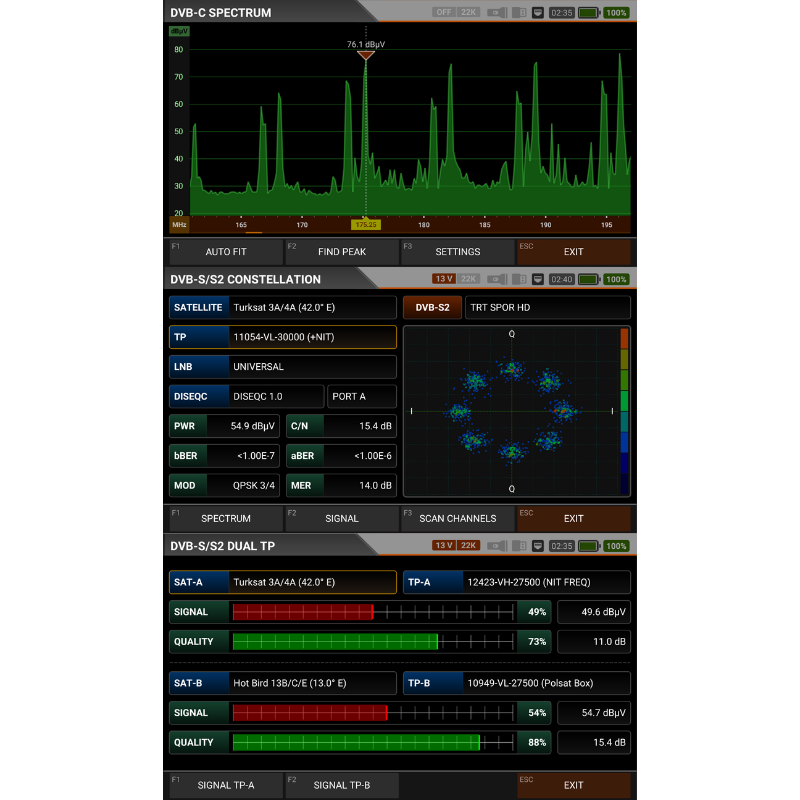Tap Ethernet port icon in Constellation header
The width and height of the screenshot is (800, 800).
[538, 279]
